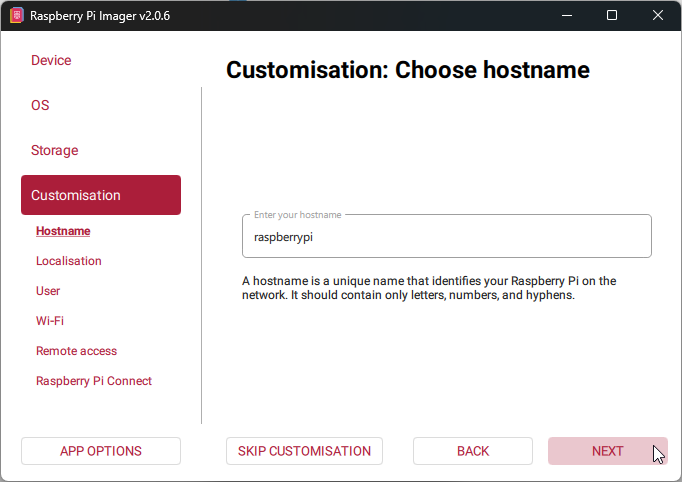This screenshot has height=482, width=682.
Task: Go to the Wi-Fi sub-section
Action: coord(50,321)
